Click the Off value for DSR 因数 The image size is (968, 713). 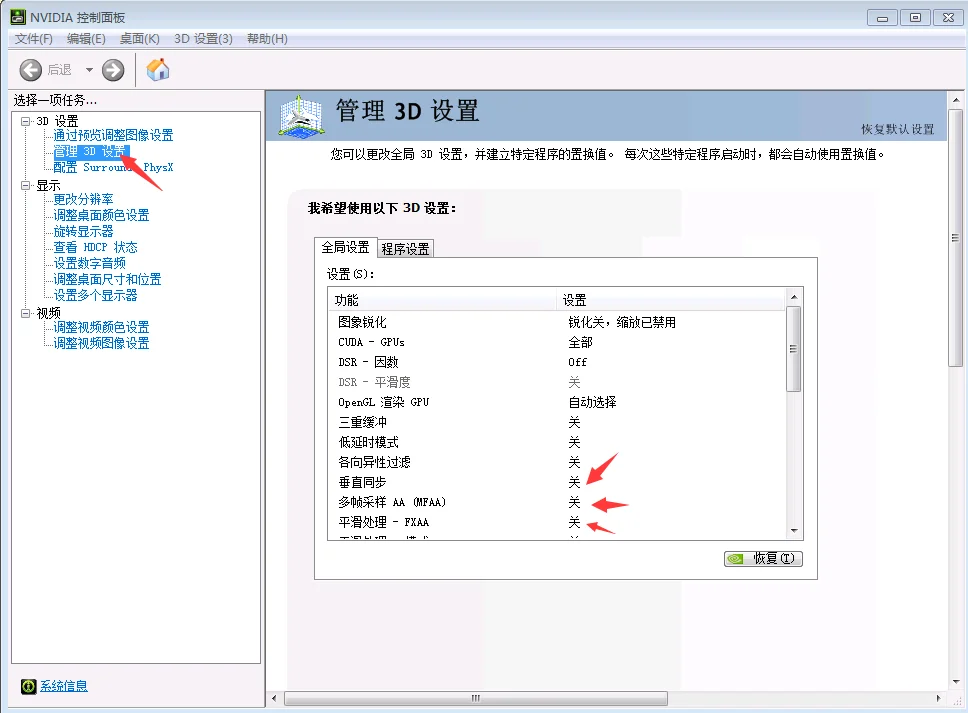click(x=577, y=362)
